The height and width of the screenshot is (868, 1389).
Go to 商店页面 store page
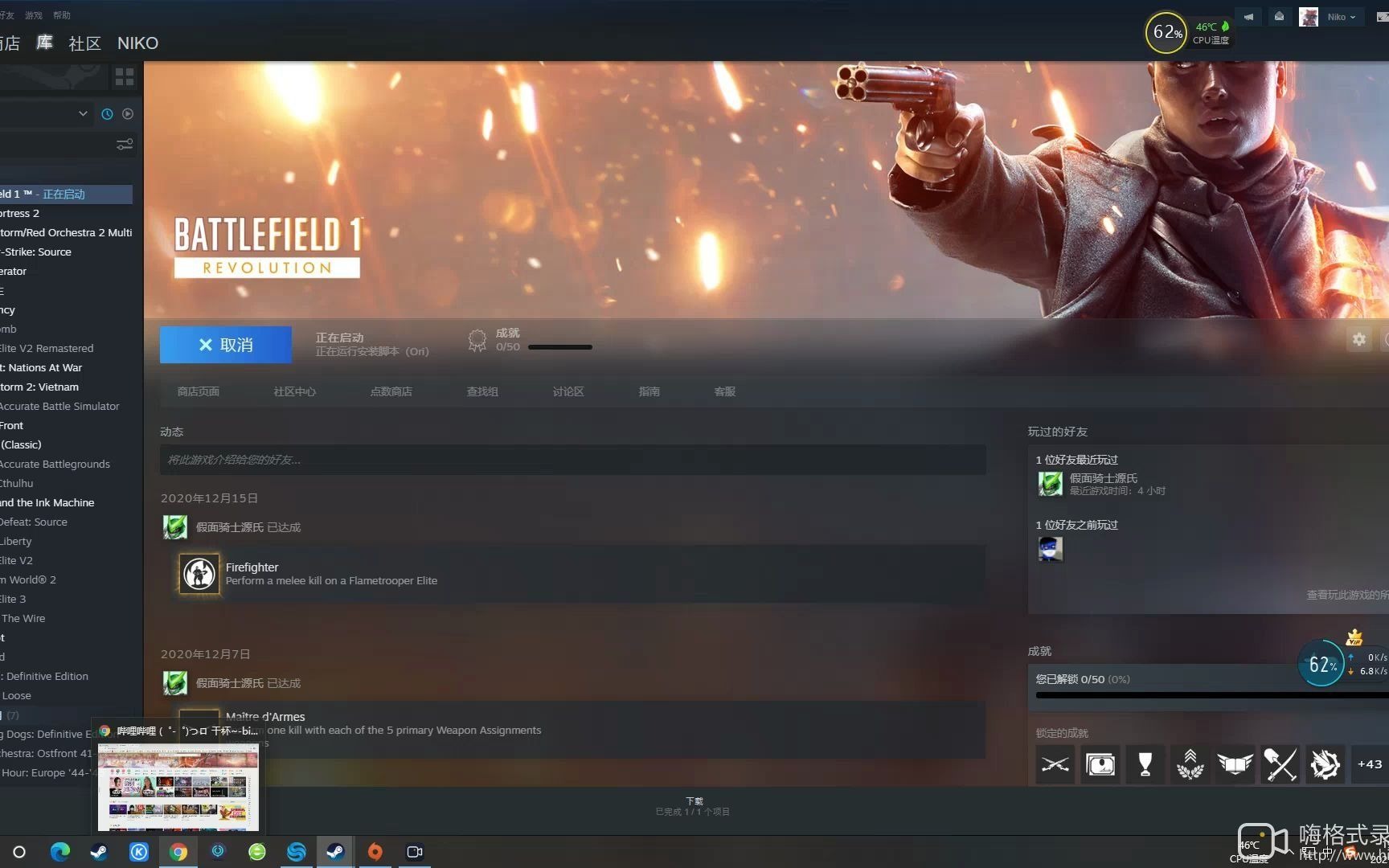click(x=198, y=391)
